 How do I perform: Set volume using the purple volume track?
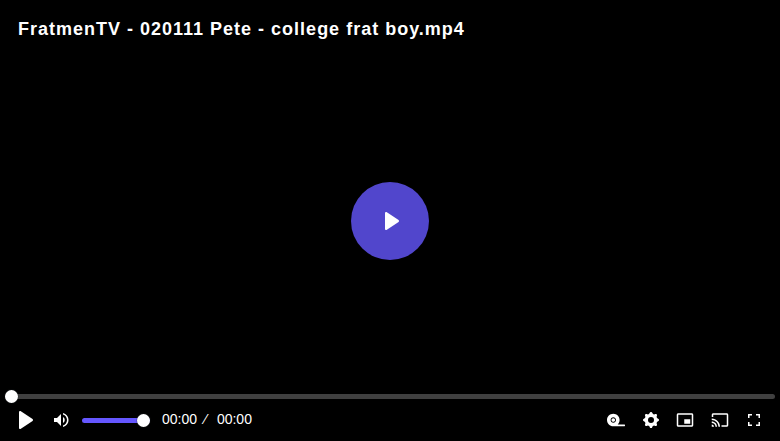[x=112, y=421]
